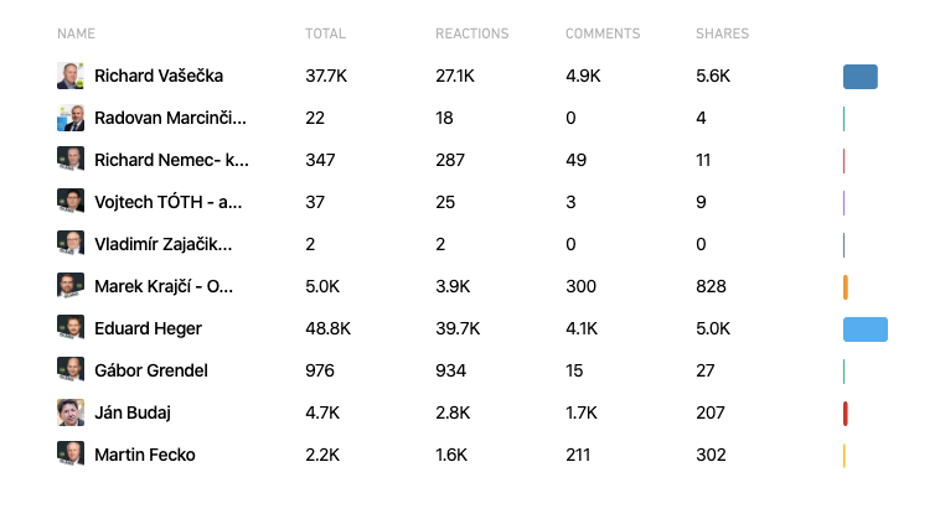
Task: Open Gábor Grendel name link
Action: click(151, 370)
